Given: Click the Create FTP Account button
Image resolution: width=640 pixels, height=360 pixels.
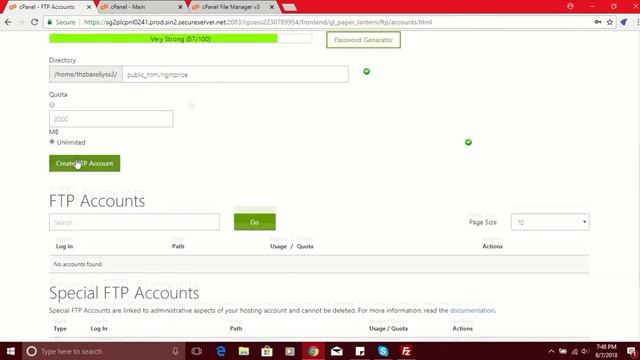Looking at the screenshot, I should pyautogui.click(x=84, y=163).
